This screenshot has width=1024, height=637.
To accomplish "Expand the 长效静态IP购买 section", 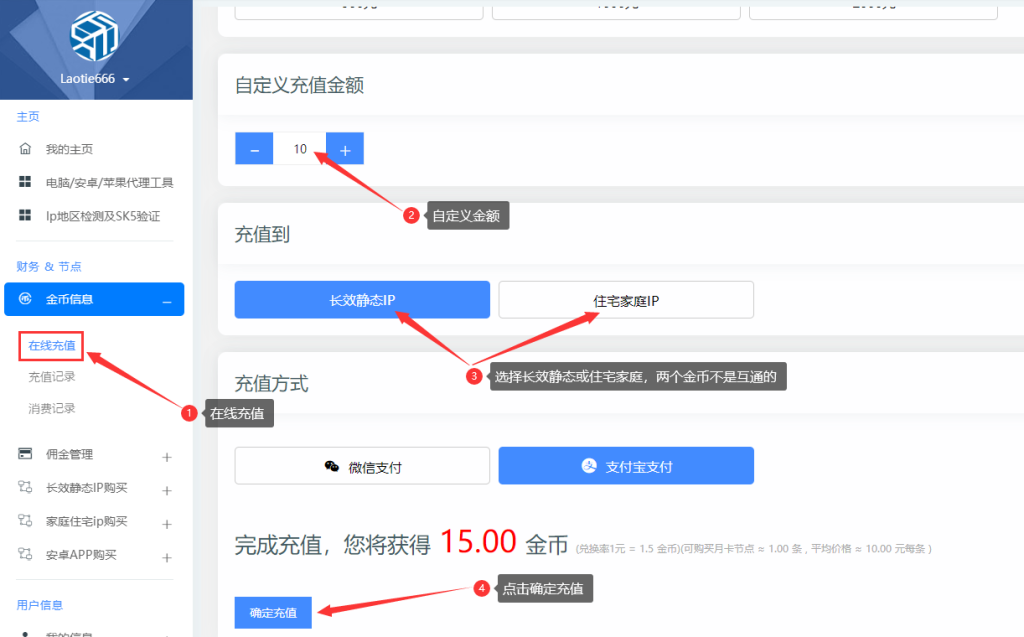I will click(x=167, y=491).
